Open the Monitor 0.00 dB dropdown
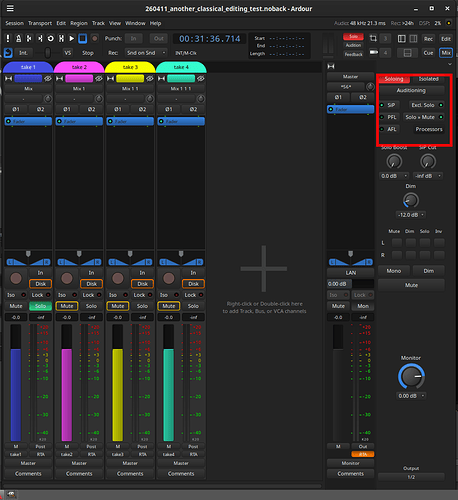Image resolution: width=458 pixels, height=500 pixels. (412, 396)
